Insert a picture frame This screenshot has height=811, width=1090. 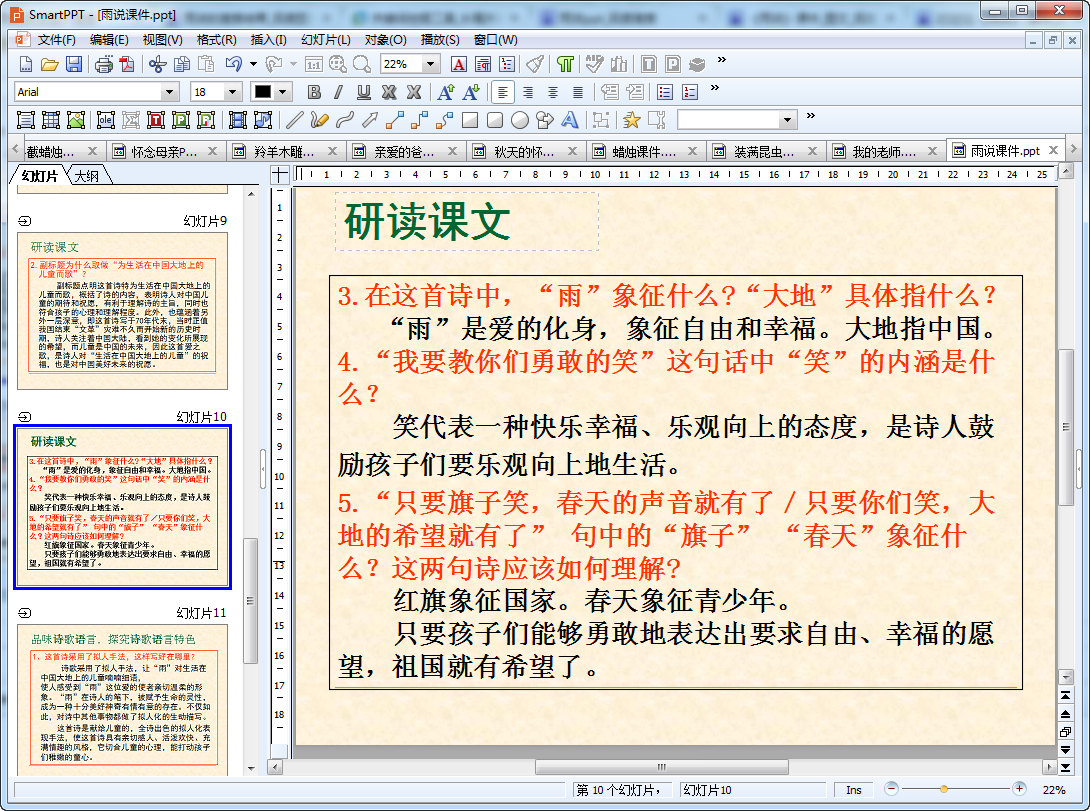(76, 120)
